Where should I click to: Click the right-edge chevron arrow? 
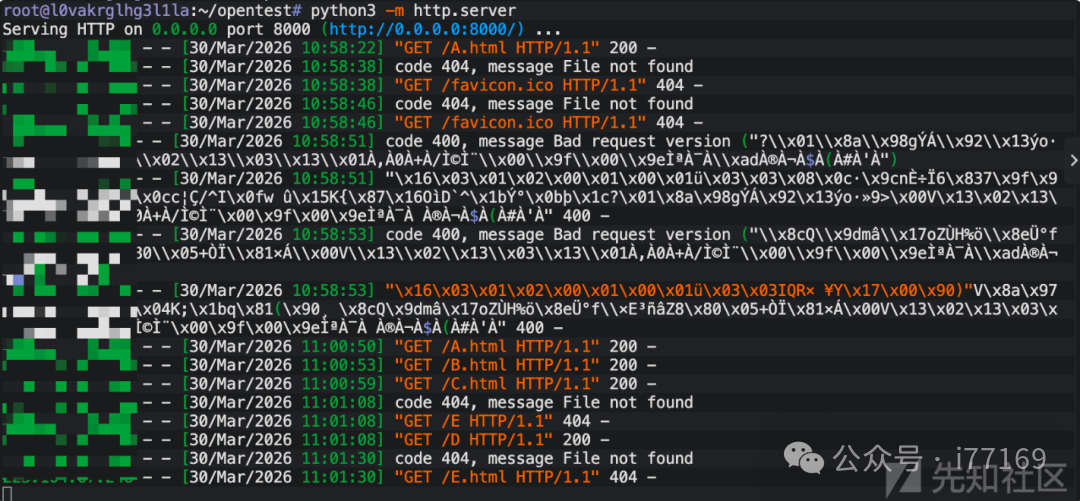tap(1073, 160)
